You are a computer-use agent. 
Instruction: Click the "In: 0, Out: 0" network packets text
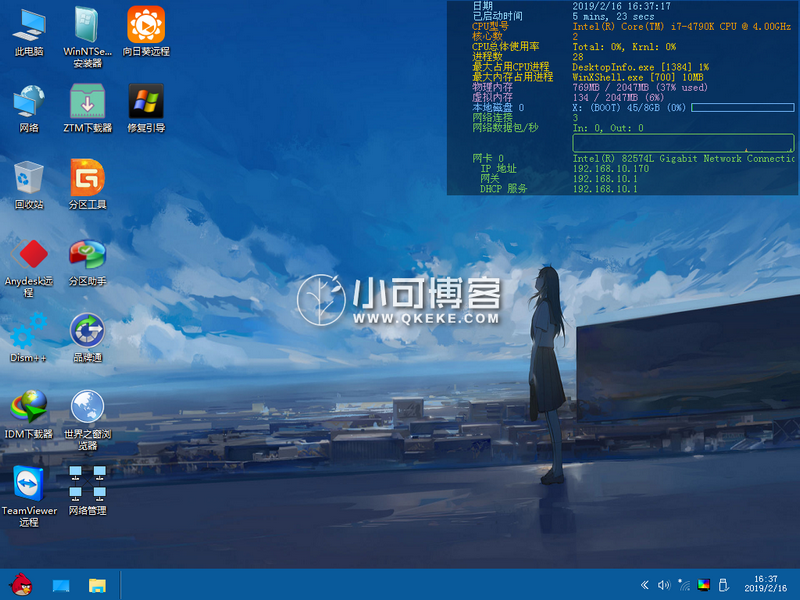[608, 128]
